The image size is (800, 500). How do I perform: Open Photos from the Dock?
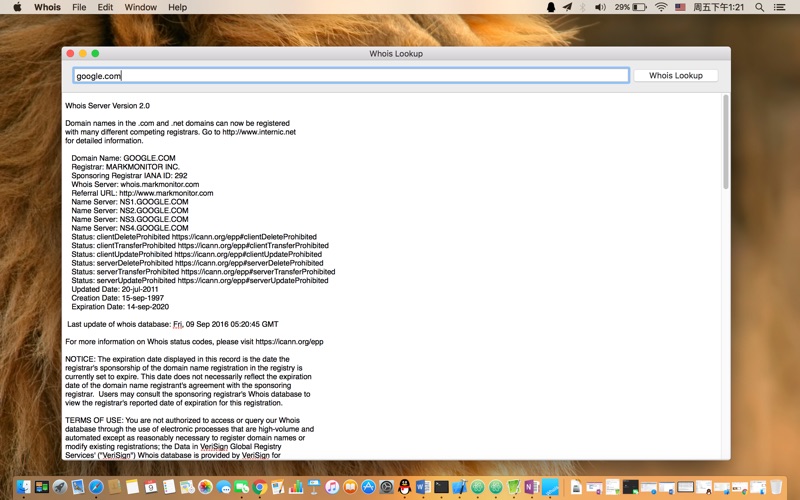coord(205,487)
